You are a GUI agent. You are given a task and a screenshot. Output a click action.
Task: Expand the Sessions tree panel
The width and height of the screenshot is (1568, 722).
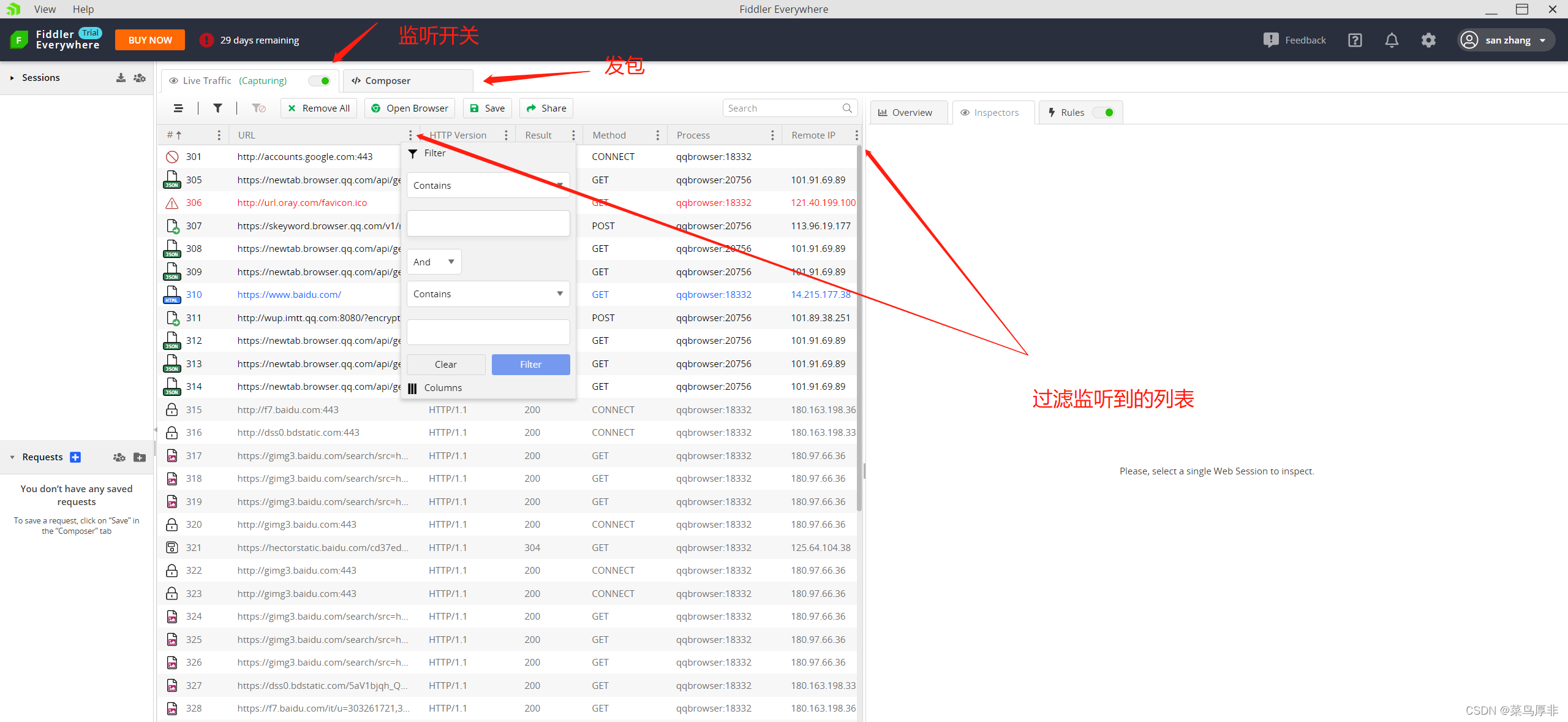(x=12, y=78)
